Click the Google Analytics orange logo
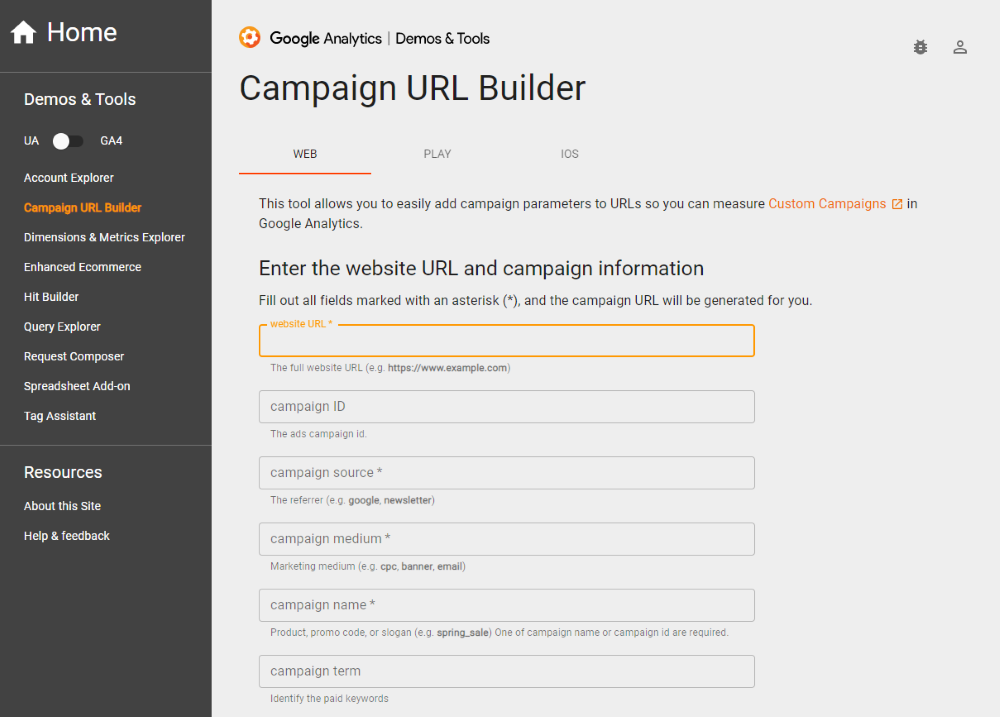1000x717 pixels. coord(249,38)
